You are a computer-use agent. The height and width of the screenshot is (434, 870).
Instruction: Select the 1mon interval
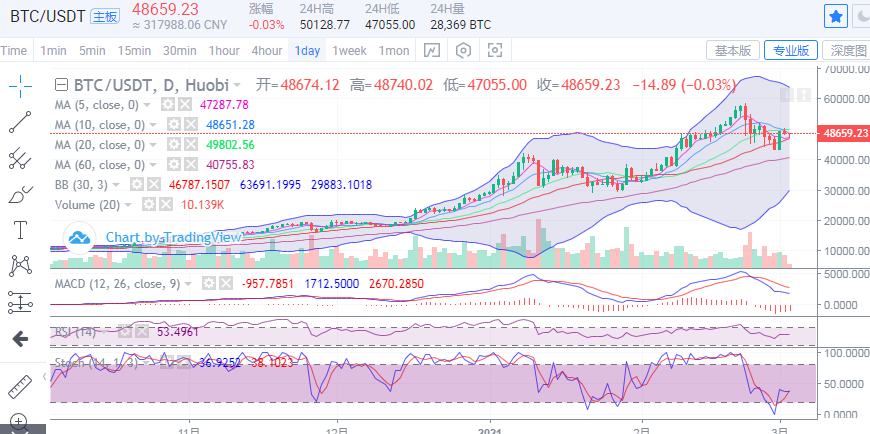coord(394,51)
